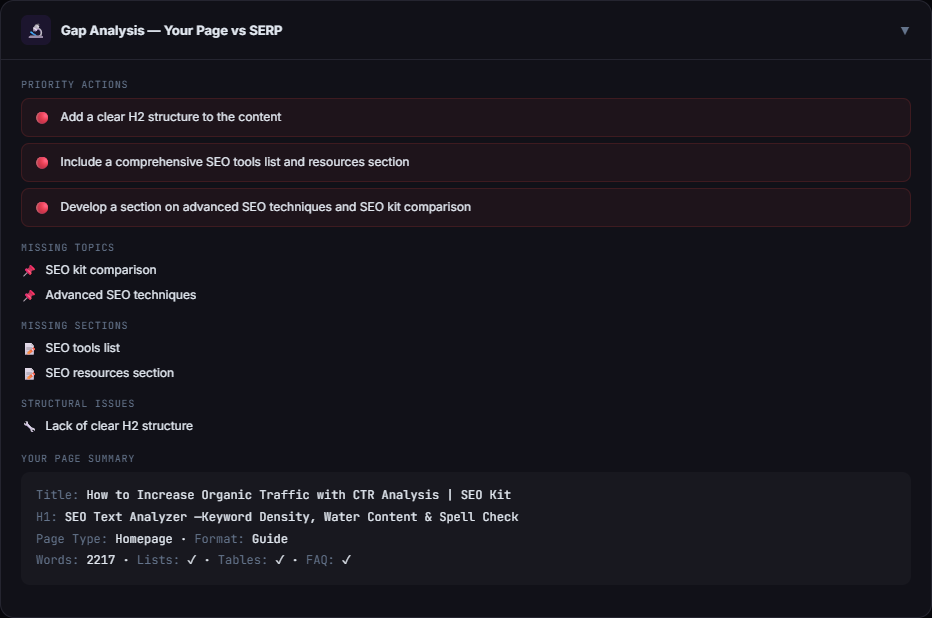Select the pin icon for Advanced SEO techniques
Image resolution: width=932 pixels, height=618 pixels.
coord(28,295)
